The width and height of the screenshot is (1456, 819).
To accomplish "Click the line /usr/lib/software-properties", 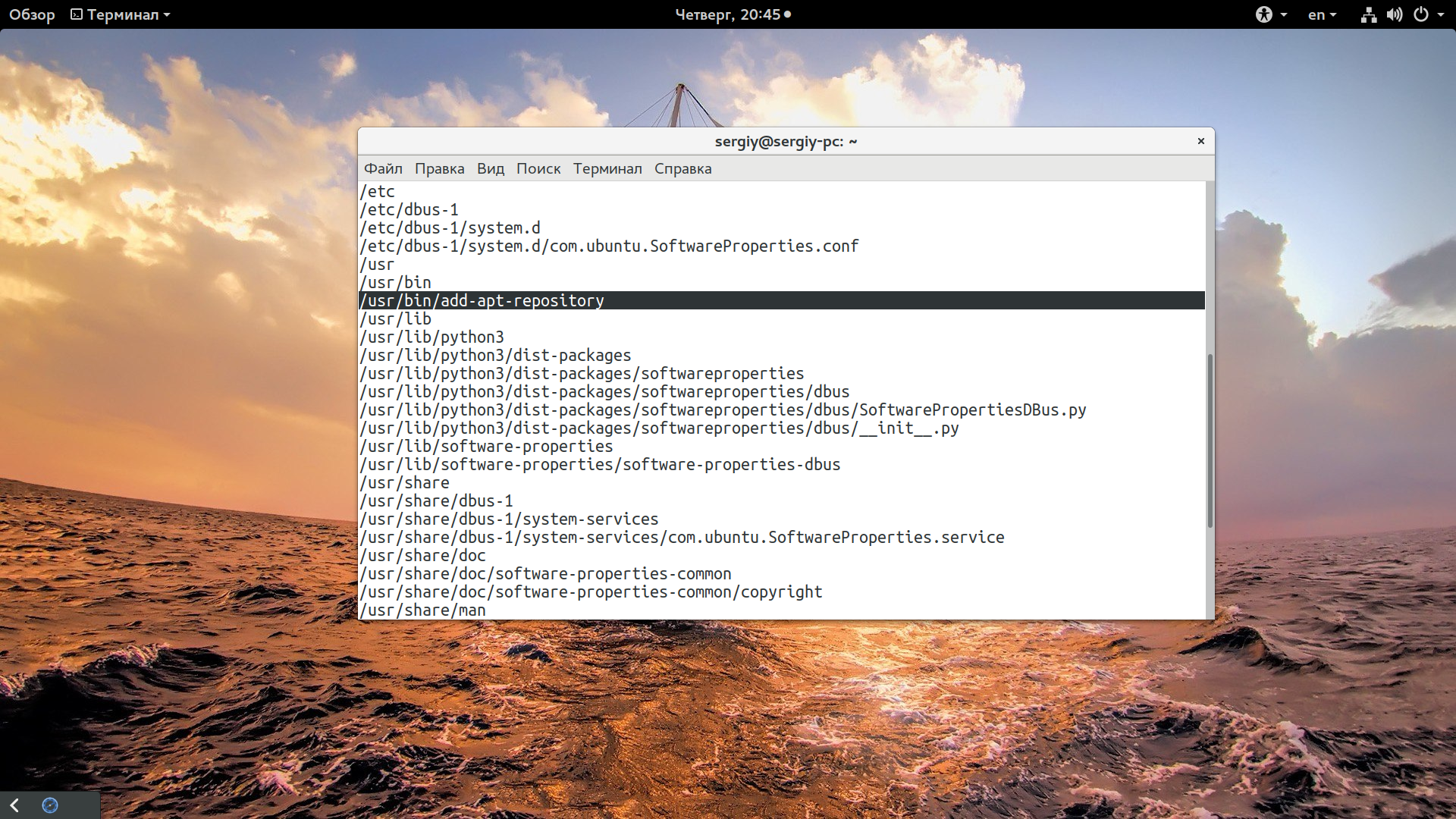I will [486, 446].
